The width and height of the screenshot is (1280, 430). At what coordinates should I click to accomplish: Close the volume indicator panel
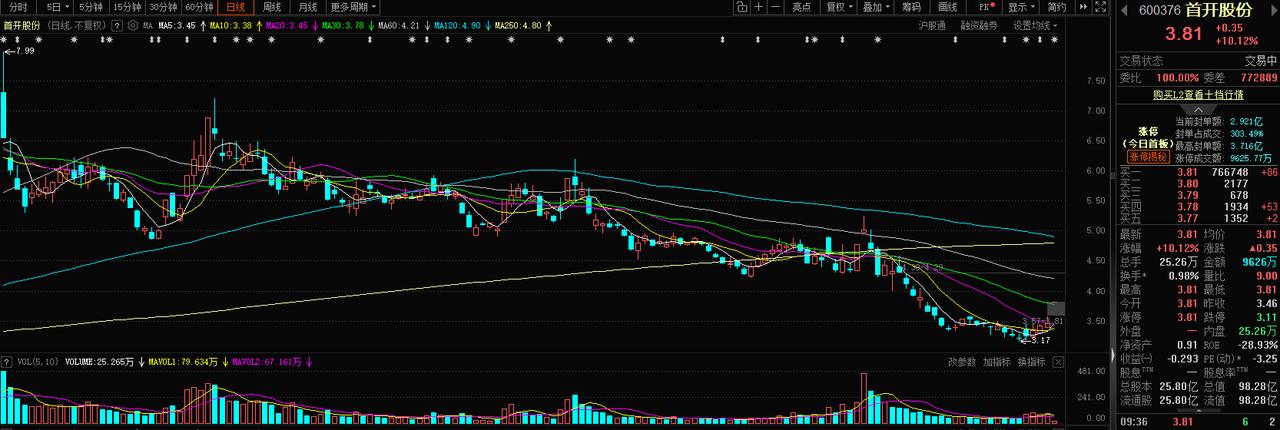[x=1058, y=362]
